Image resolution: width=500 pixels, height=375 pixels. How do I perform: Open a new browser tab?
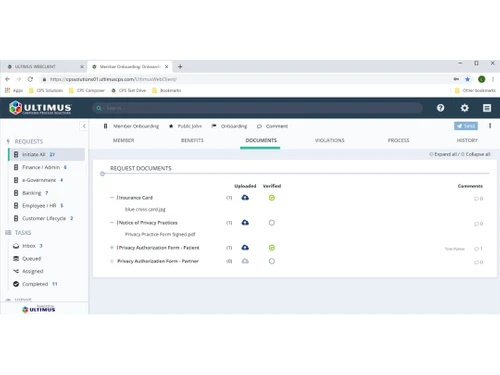[180, 67]
